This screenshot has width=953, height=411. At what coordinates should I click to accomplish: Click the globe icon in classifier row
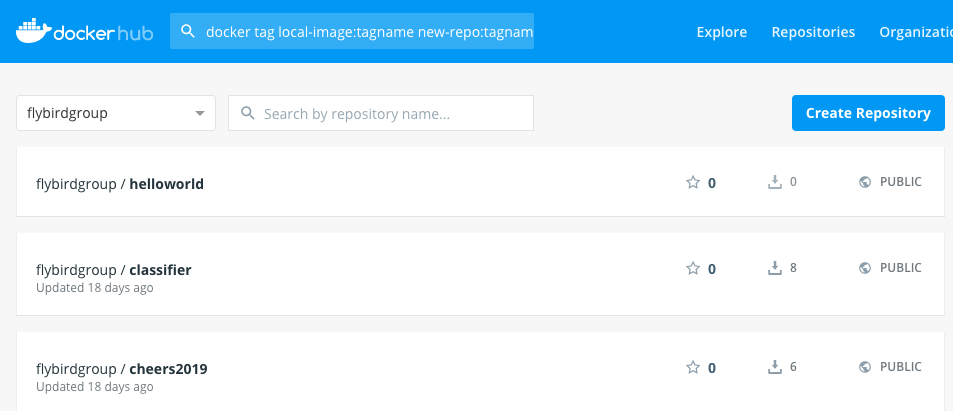click(865, 268)
